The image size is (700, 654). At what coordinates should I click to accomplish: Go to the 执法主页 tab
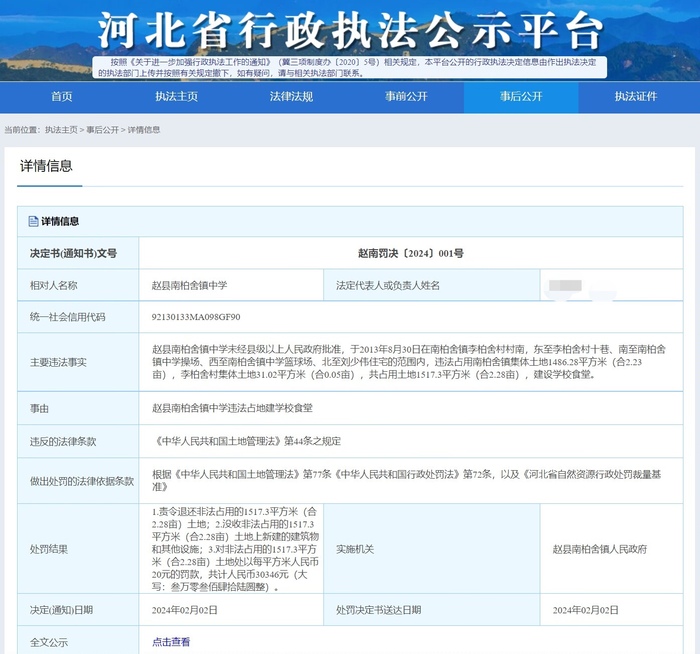[176, 96]
